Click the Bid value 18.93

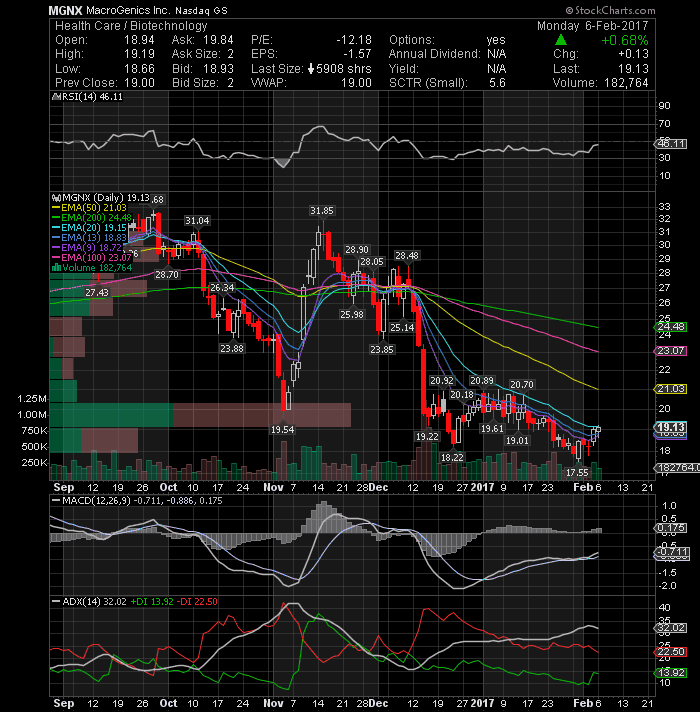tap(218, 69)
